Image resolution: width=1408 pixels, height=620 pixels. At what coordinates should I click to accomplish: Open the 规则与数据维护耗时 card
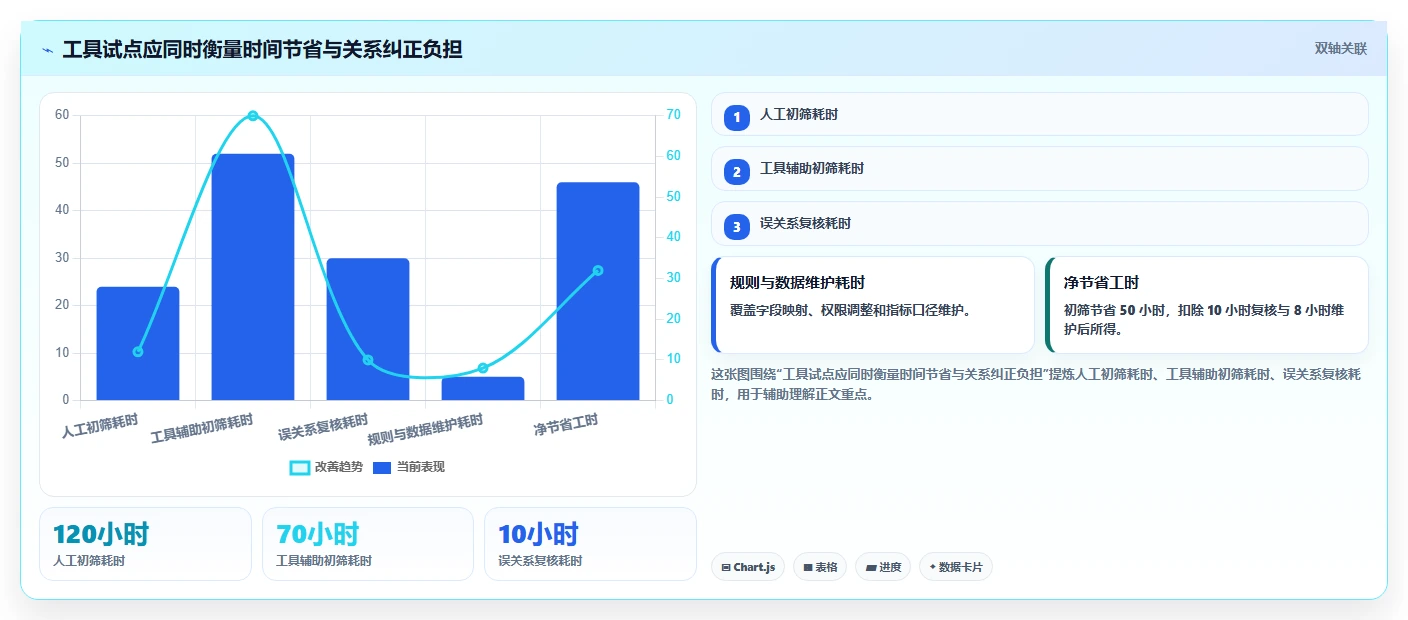point(873,305)
